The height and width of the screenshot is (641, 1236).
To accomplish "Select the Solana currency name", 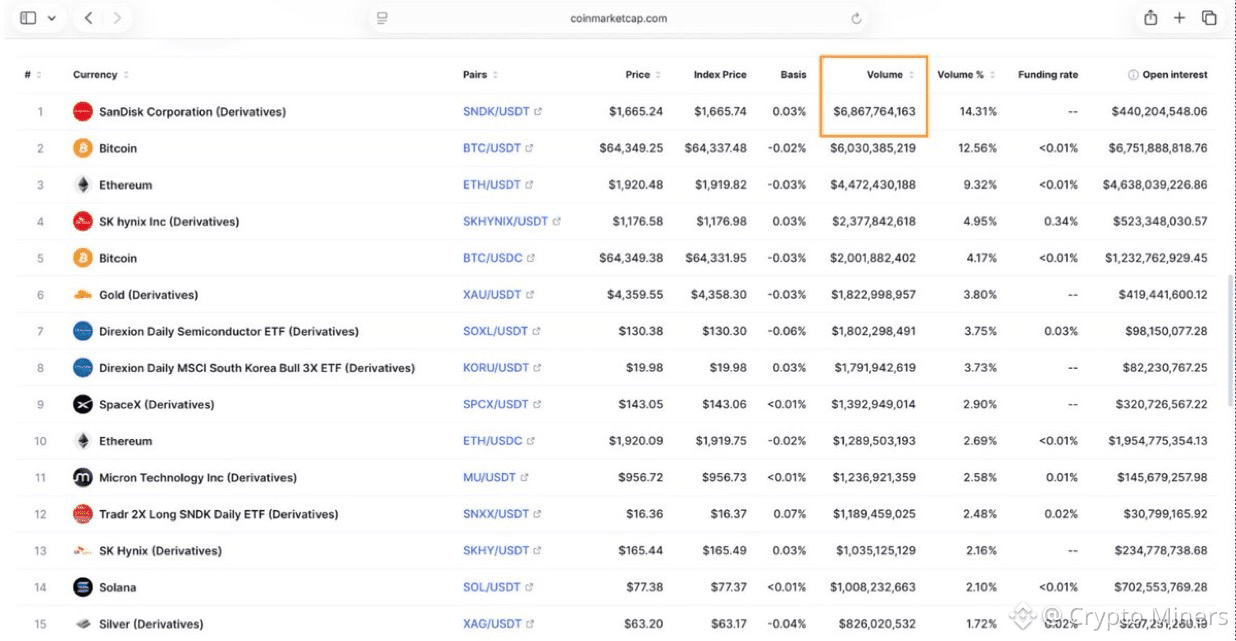I will (x=117, y=587).
